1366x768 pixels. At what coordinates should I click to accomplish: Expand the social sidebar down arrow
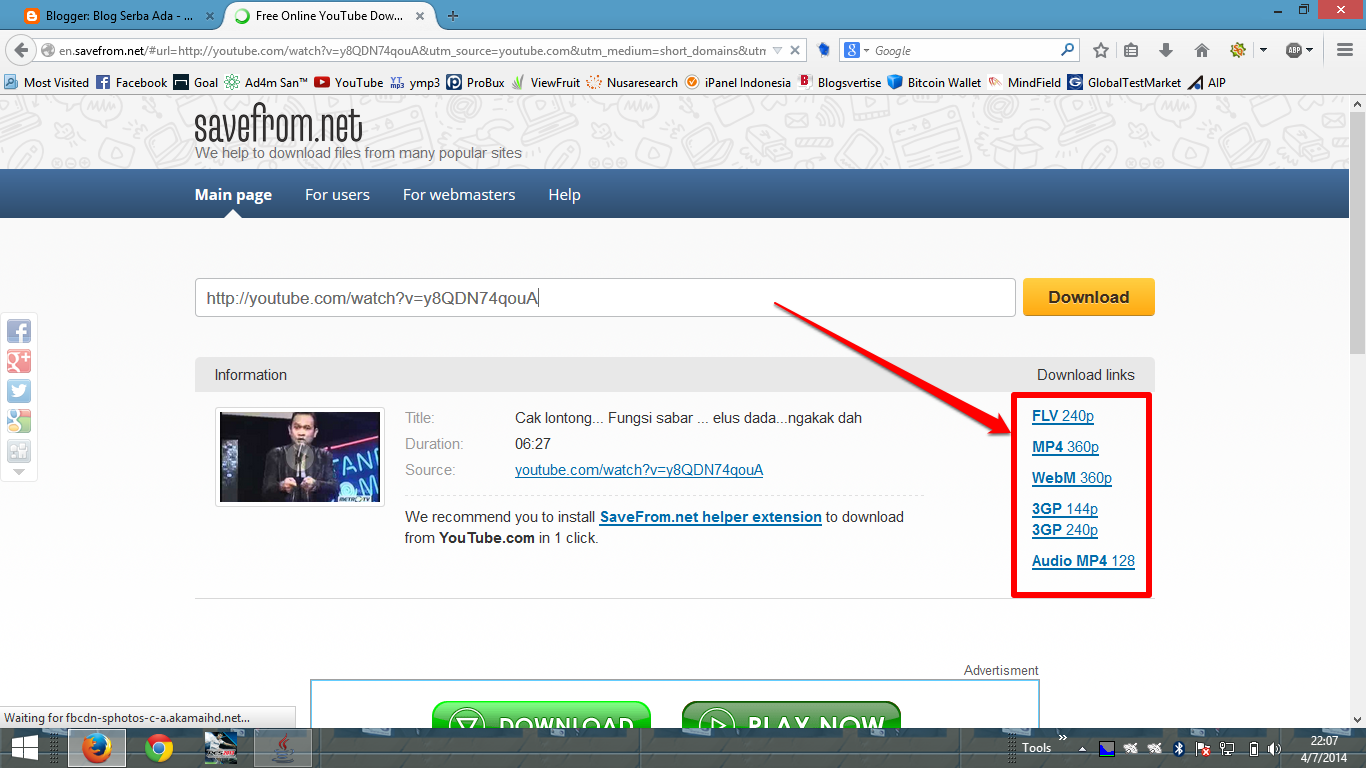(19, 471)
